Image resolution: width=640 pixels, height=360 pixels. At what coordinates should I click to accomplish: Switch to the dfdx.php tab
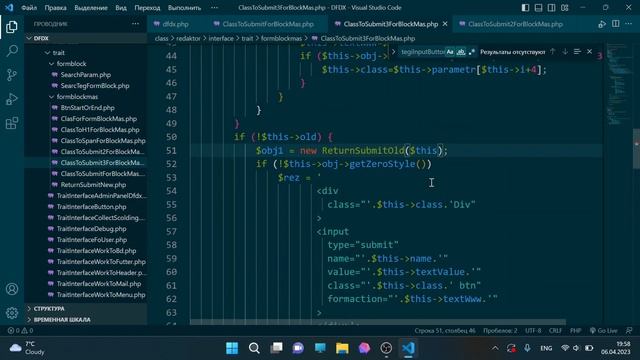(x=176, y=24)
